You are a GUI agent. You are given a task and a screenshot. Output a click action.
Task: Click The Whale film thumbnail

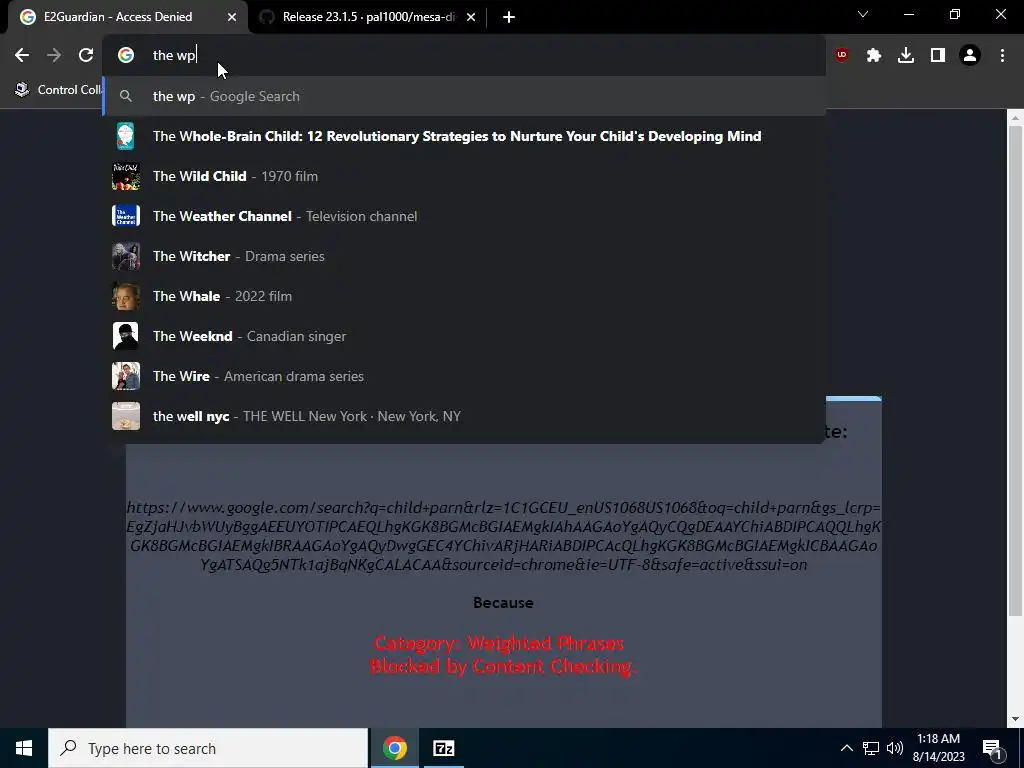click(125, 296)
